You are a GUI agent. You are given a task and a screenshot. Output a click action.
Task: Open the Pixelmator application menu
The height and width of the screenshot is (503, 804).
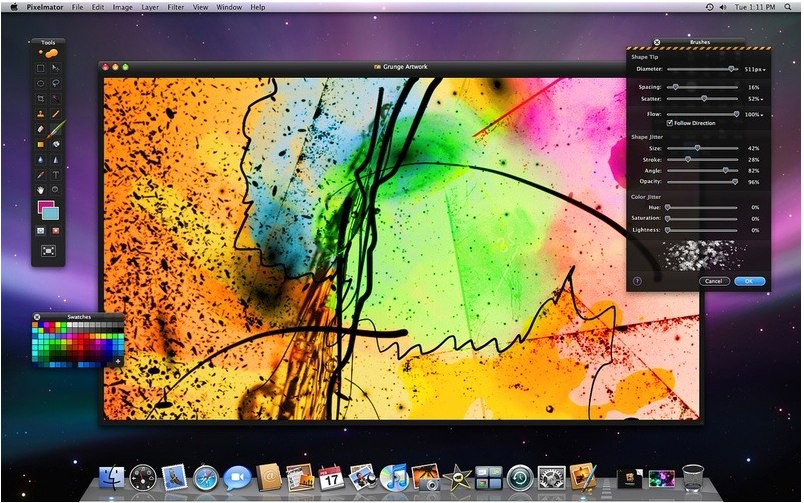[45, 7]
